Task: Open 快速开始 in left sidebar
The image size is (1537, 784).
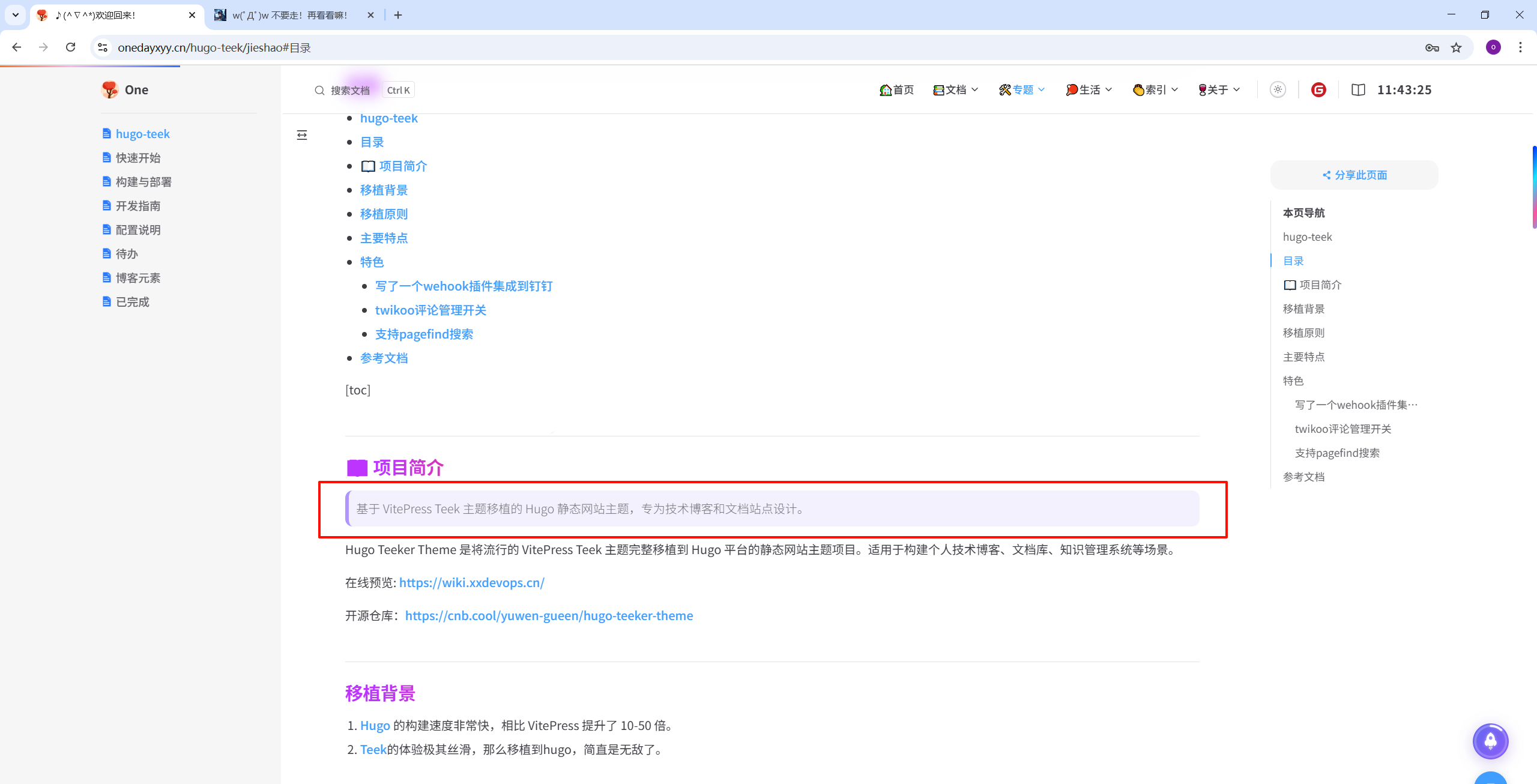Action: (137, 157)
